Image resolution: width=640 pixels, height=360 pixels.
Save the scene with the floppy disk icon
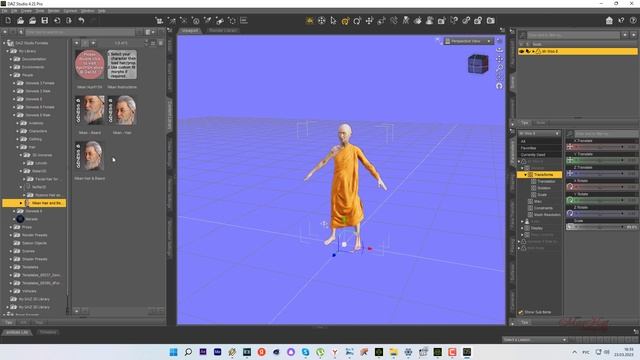click(44, 20)
